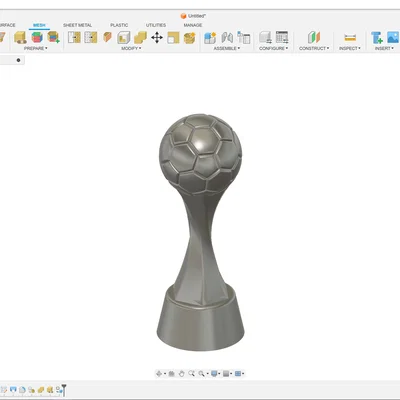Select the Move/Copy four-arrow icon

pyautogui.click(x=157, y=37)
